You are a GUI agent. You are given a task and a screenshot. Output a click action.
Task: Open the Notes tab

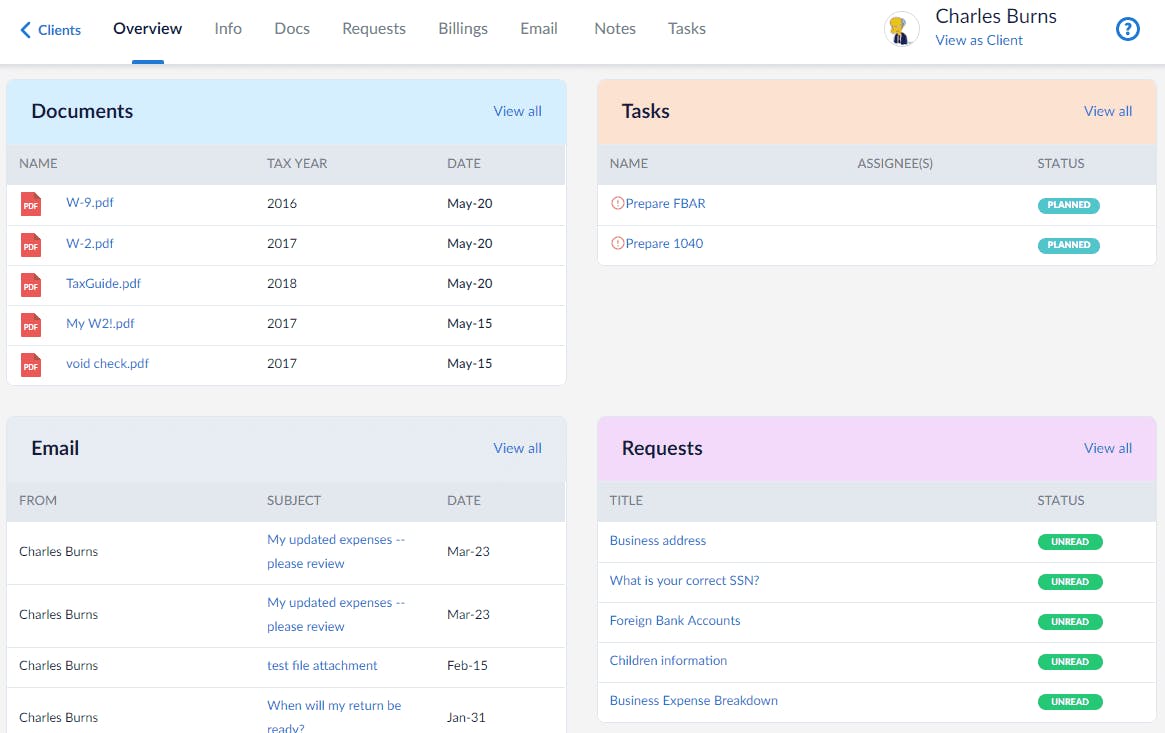tap(615, 28)
